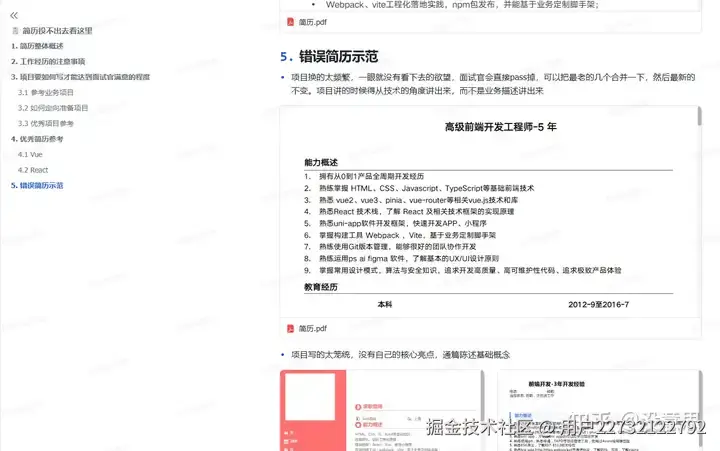Open sub-item 3.1 参考业务项目
Screen dimensions: 720x451
pos(45,92)
